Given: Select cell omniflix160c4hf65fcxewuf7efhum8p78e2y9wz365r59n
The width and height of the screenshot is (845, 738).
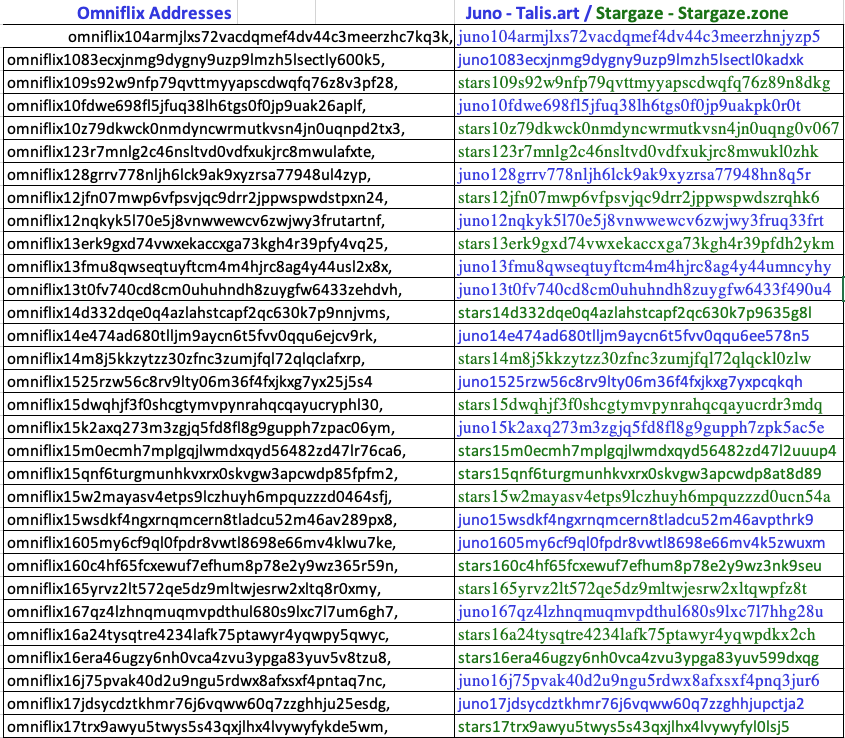Looking at the screenshot, I should (x=229, y=567).
